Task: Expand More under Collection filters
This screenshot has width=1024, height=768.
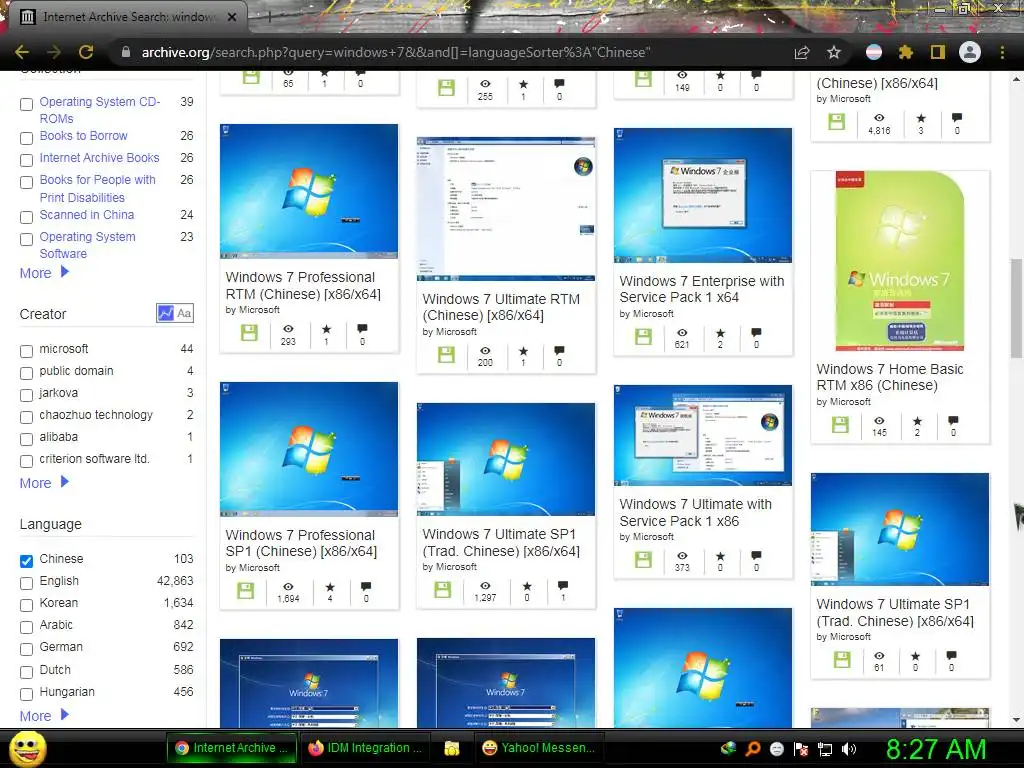Action: (x=44, y=273)
